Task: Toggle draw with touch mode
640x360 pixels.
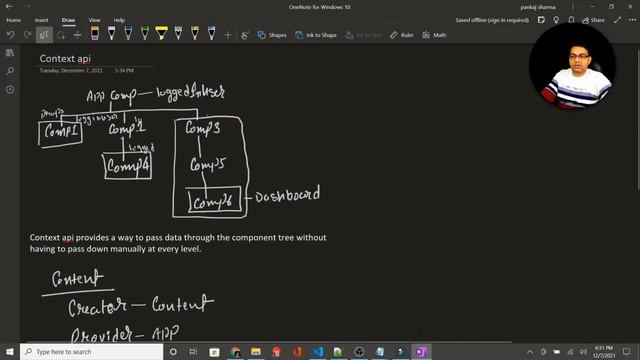Action: pyautogui.click(x=245, y=35)
